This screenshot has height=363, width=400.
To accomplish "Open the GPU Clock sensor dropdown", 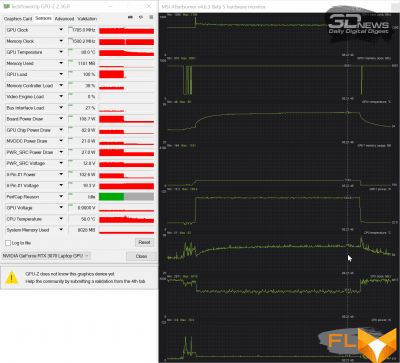I will tap(61, 30).
